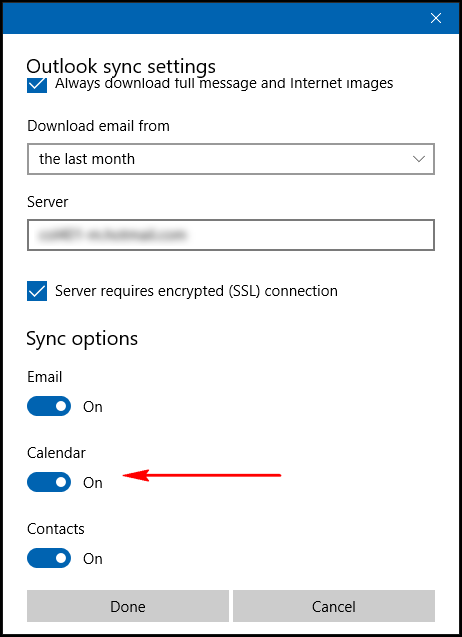Click the 'Sync options' section heading

pyautogui.click(x=82, y=339)
